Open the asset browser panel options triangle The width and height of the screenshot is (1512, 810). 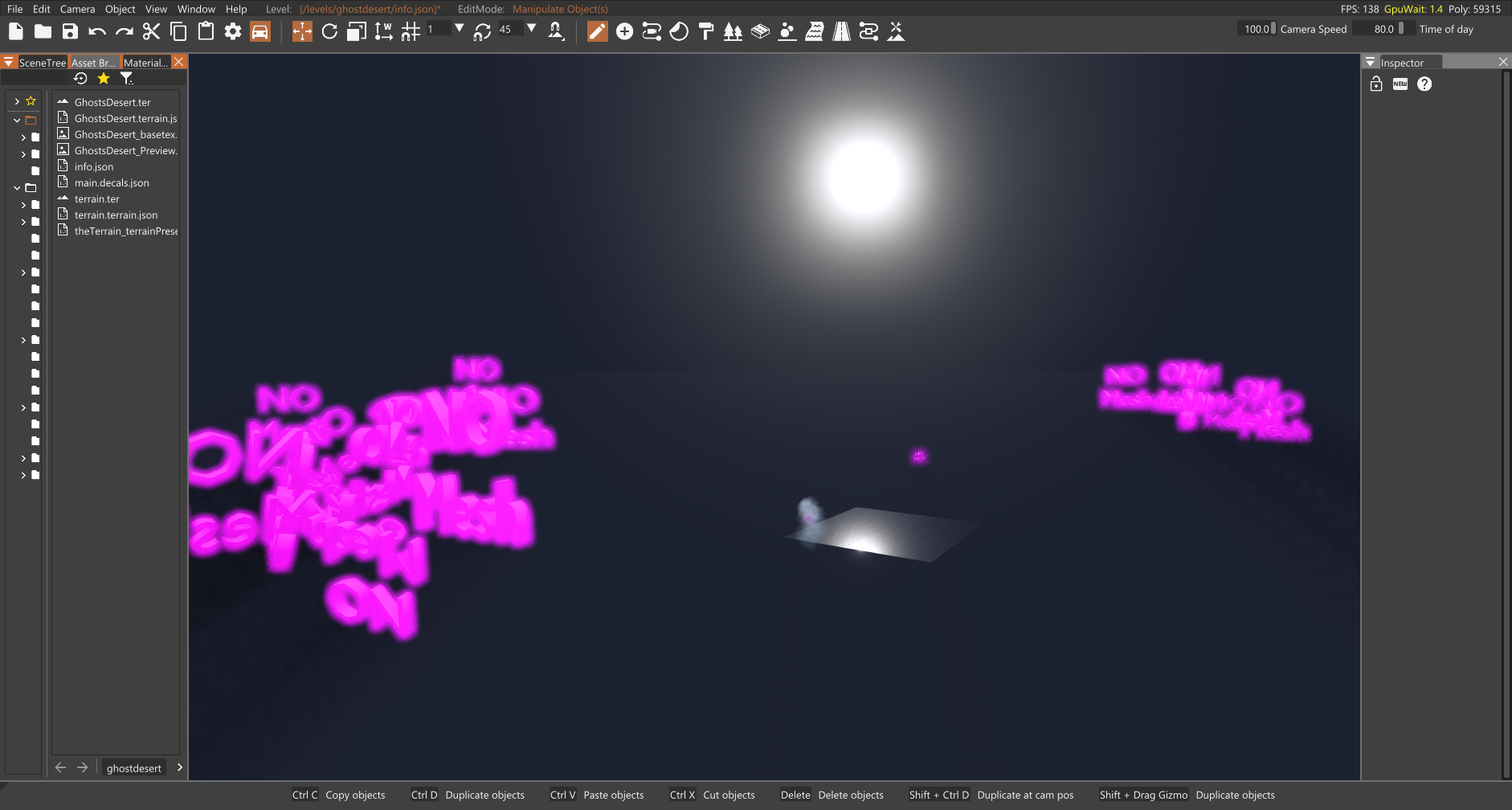pos(8,62)
